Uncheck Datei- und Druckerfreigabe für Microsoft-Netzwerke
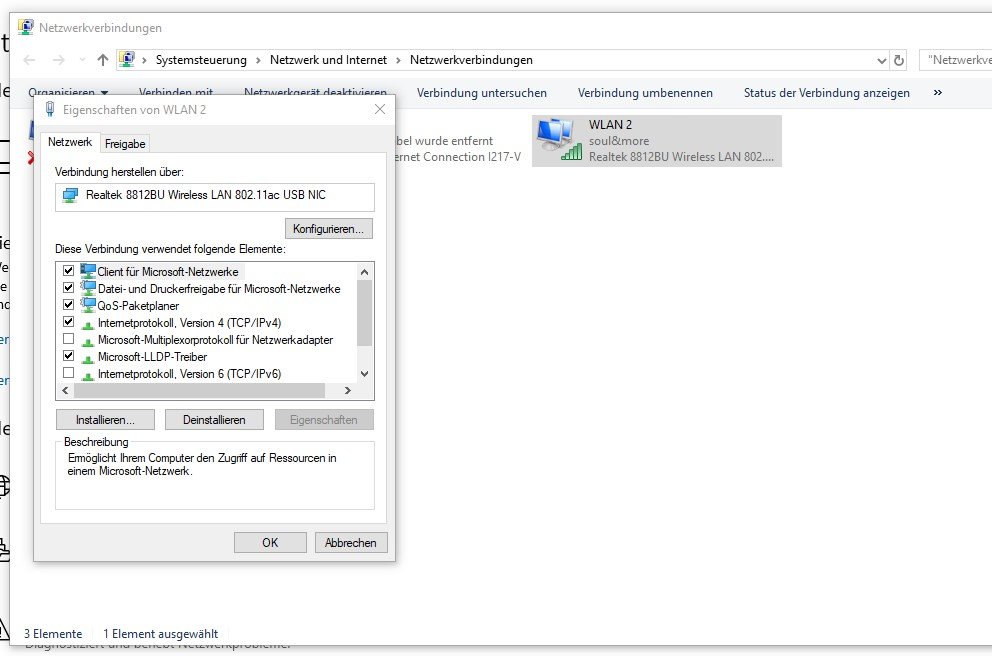This screenshot has width=992, height=656. [68, 288]
